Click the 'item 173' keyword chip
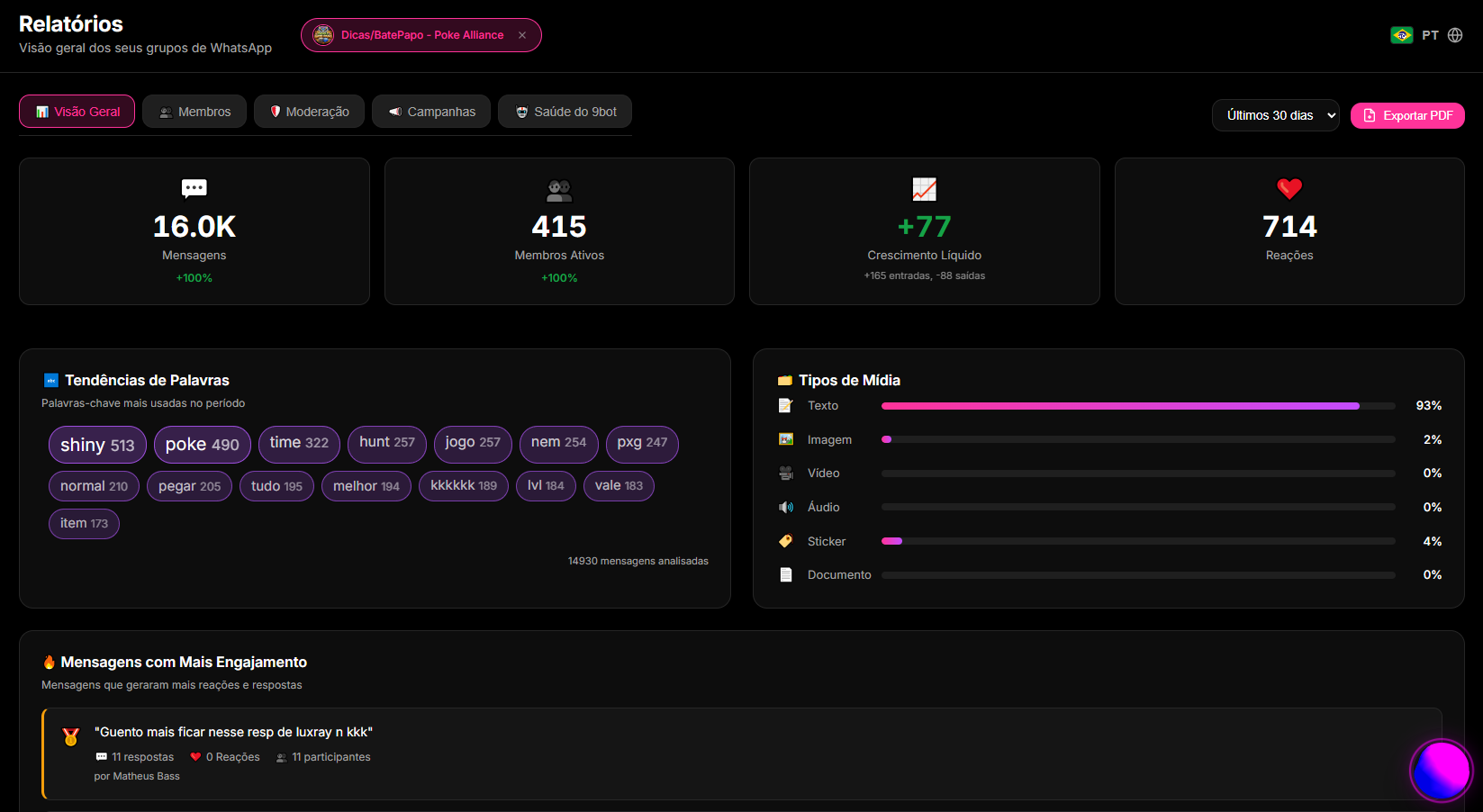1483x812 pixels. [84, 523]
